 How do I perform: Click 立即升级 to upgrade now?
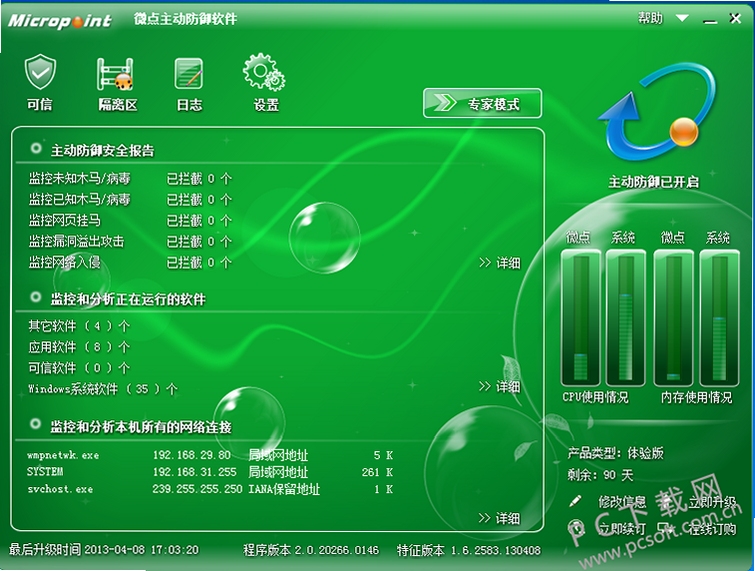click(x=712, y=502)
